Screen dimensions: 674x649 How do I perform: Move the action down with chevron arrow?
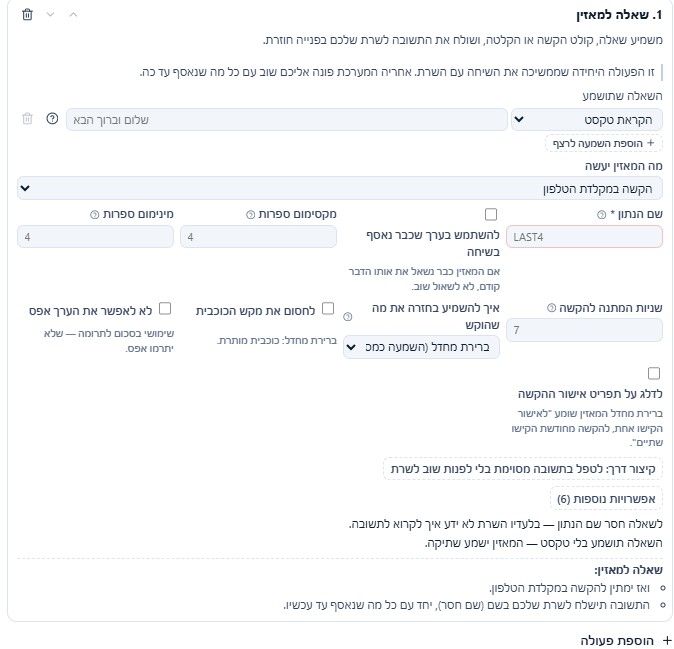coord(50,15)
